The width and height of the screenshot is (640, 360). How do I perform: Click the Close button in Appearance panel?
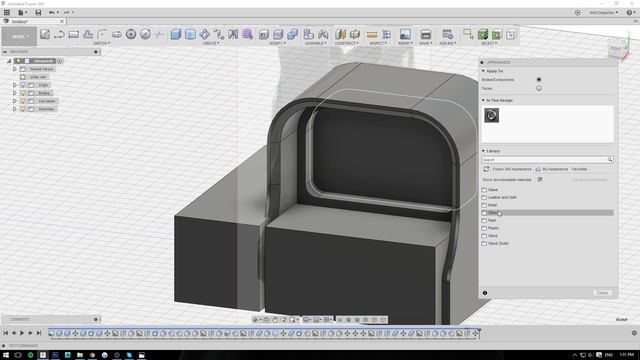602,293
